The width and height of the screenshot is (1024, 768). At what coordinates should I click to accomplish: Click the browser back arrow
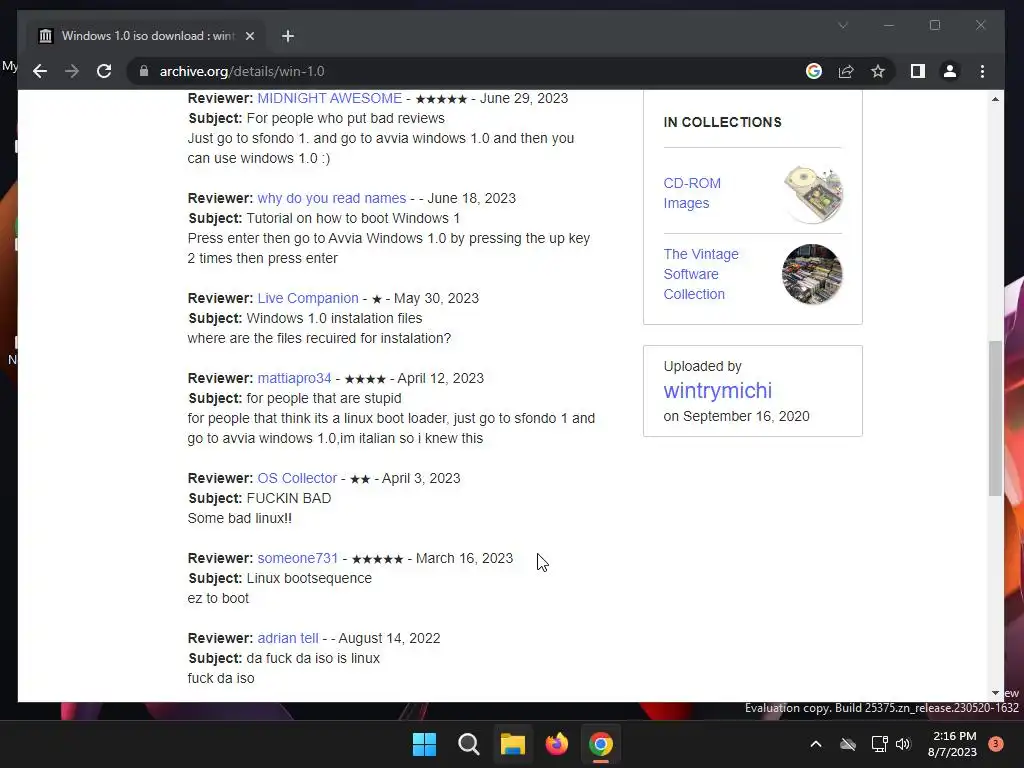coord(40,71)
